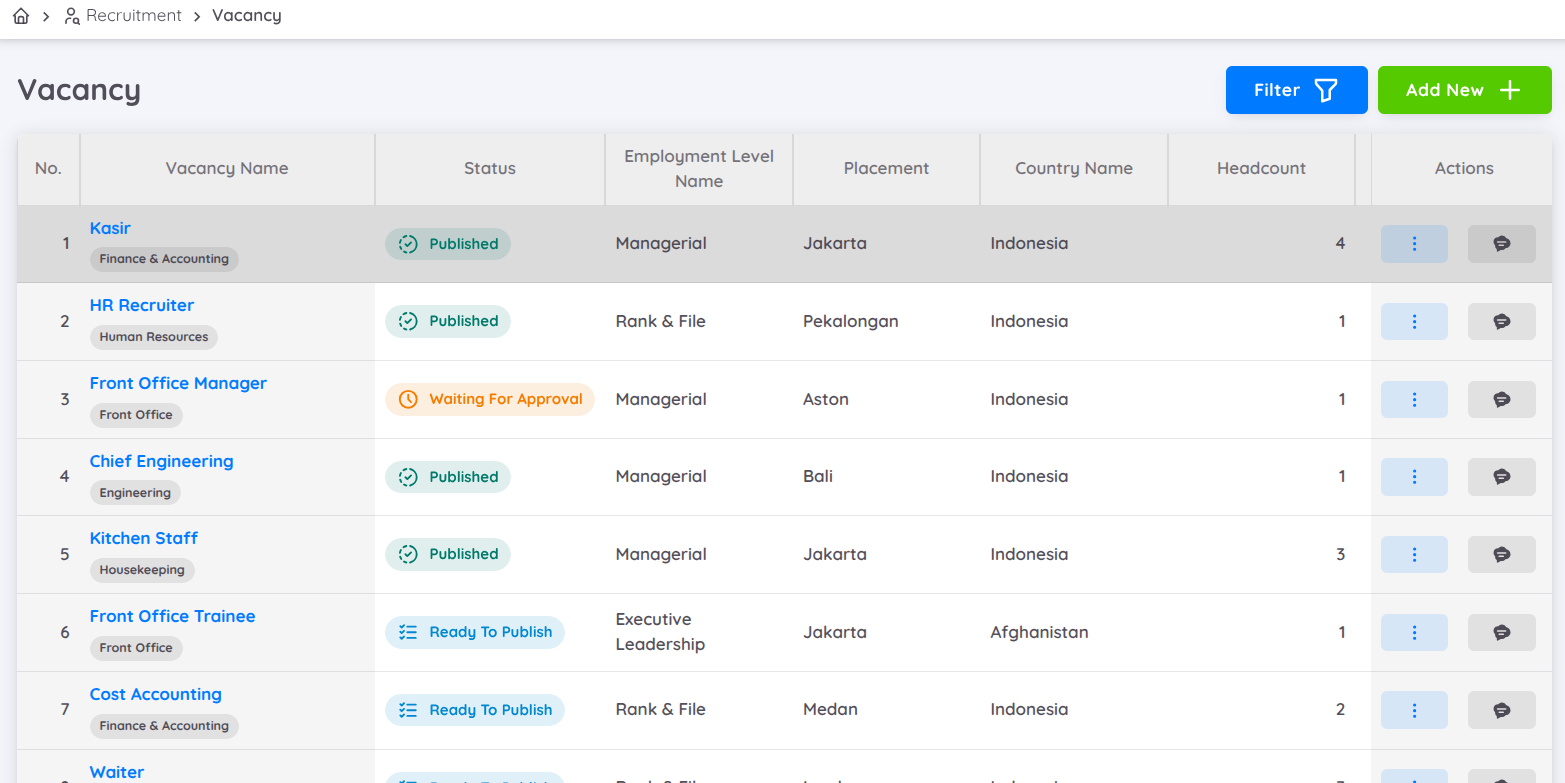This screenshot has height=783, width=1565.
Task: Click the filter funnel icon on the Filter button
Action: (x=1326, y=89)
